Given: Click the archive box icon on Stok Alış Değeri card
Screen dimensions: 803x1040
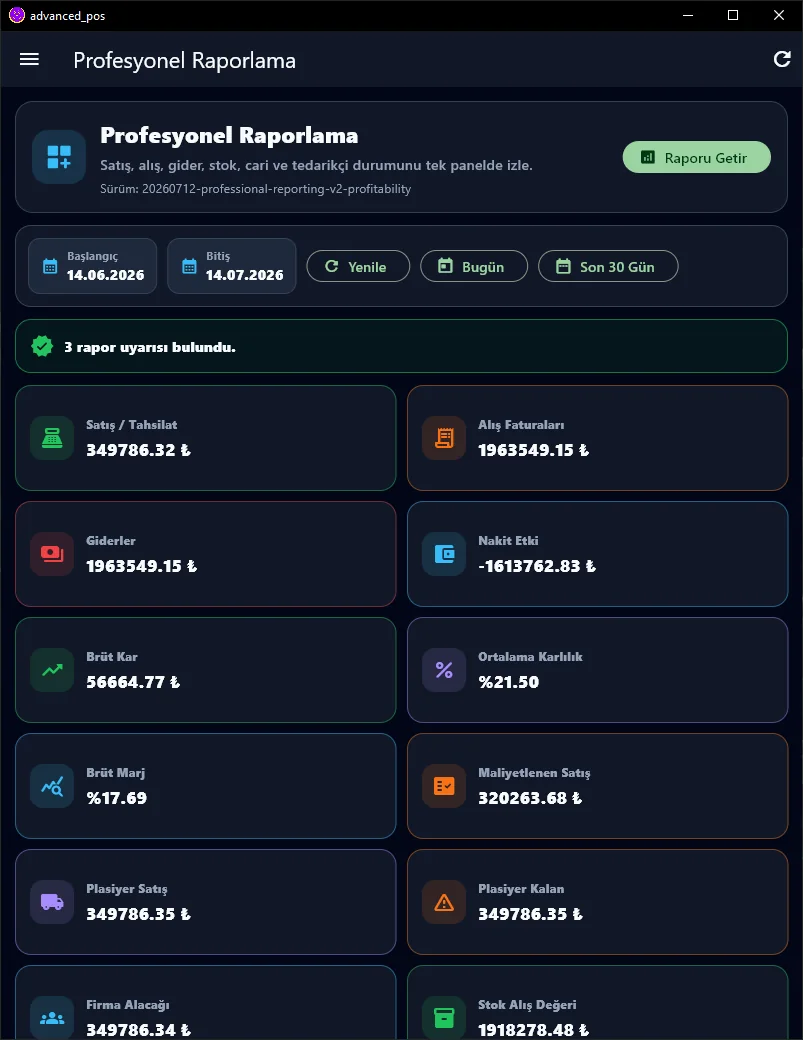Looking at the screenshot, I should click(x=444, y=1018).
